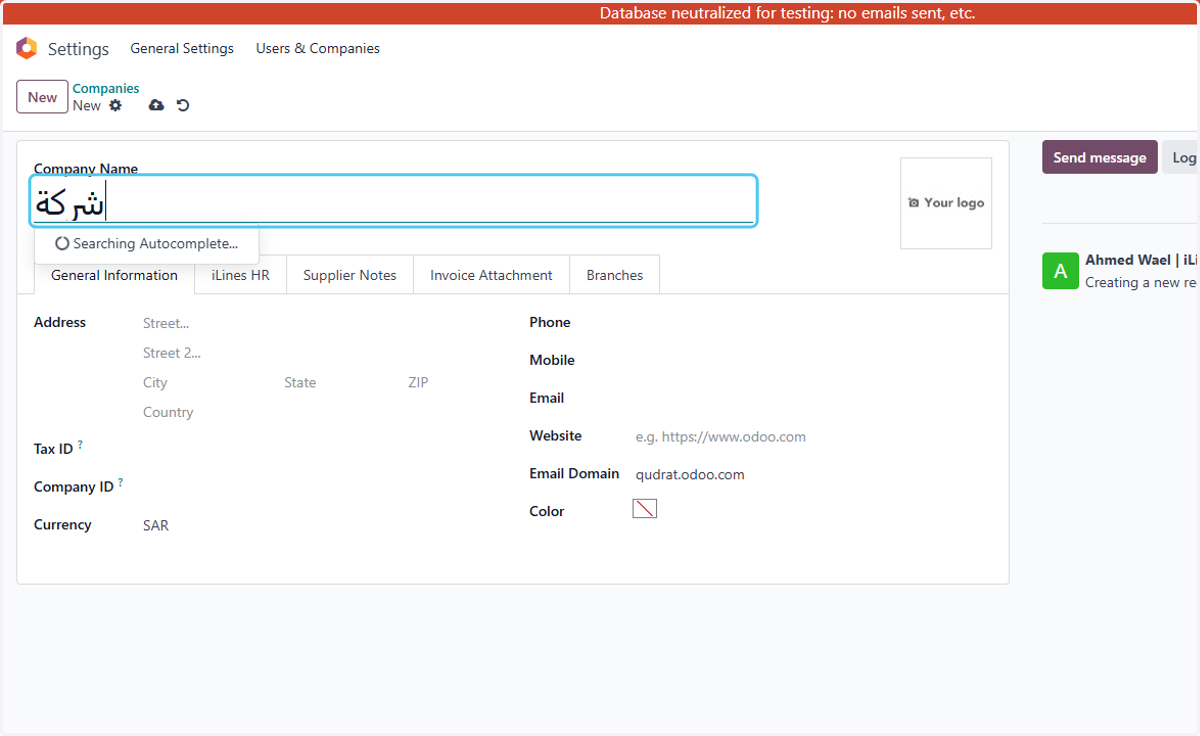Click the New button
The width and height of the screenshot is (1200, 736).
pos(42,97)
